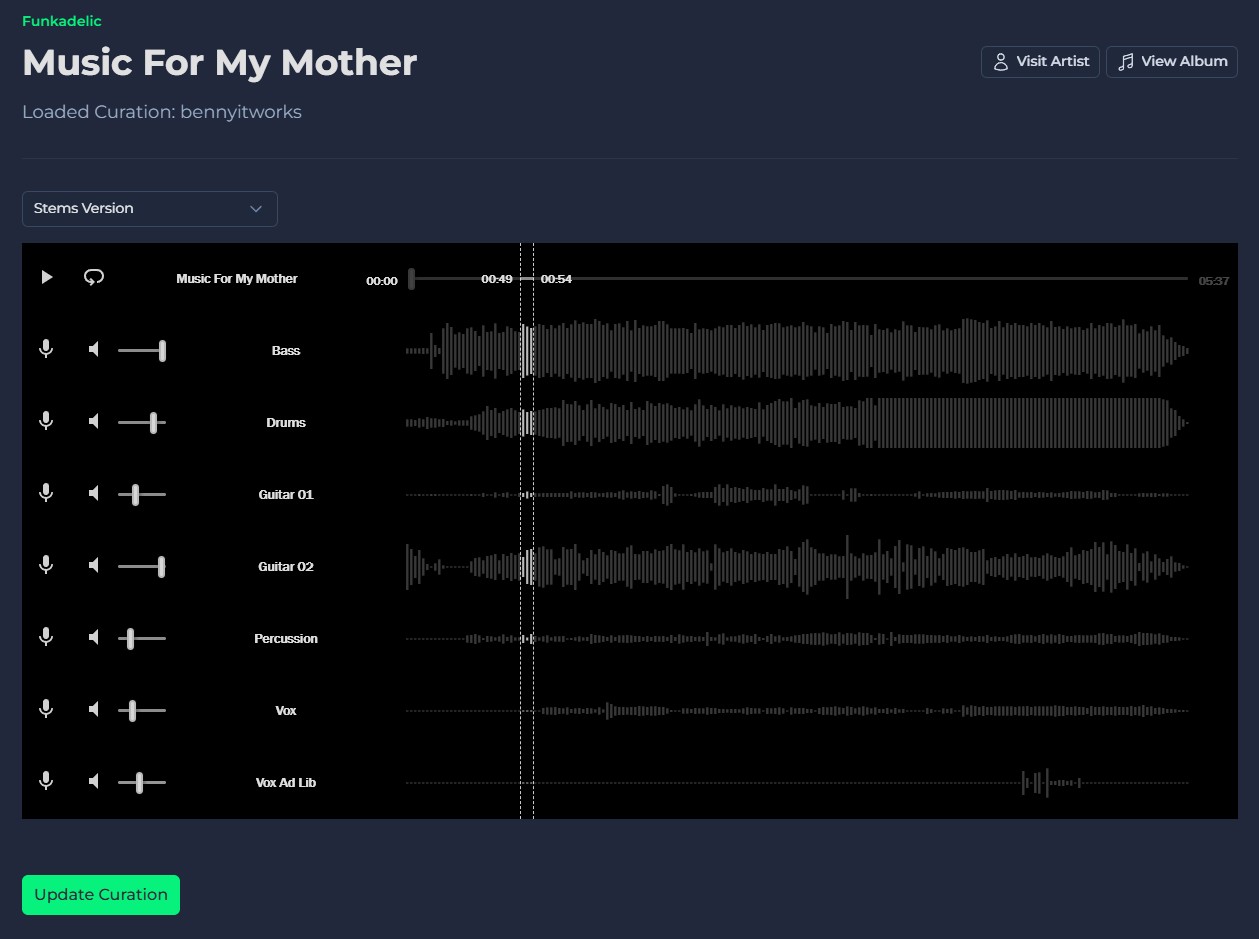Click the Visit Artist button
This screenshot has height=939, width=1259.
click(x=1040, y=61)
